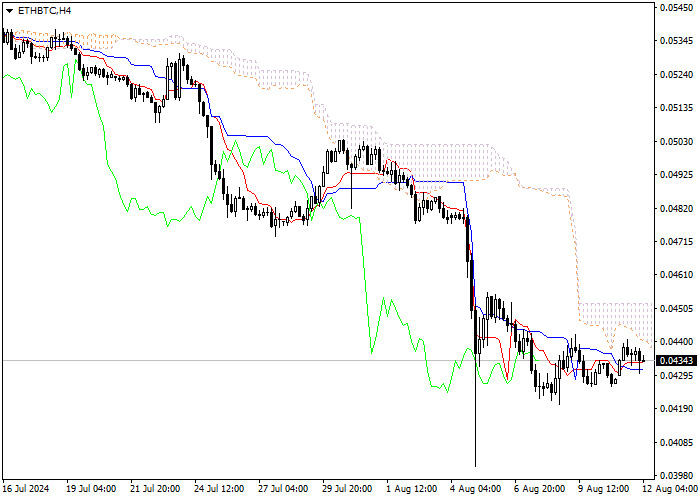Select price axis label 0.04295
This screenshot has height=500, width=700.
(676, 375)
